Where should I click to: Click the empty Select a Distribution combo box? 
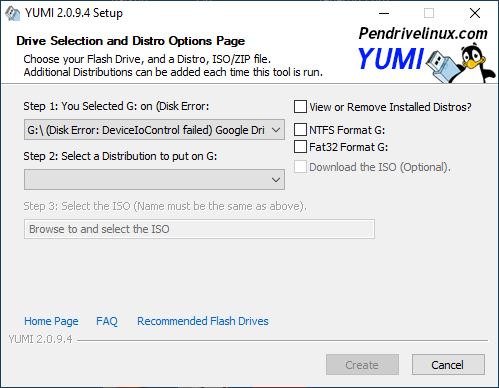154,180
